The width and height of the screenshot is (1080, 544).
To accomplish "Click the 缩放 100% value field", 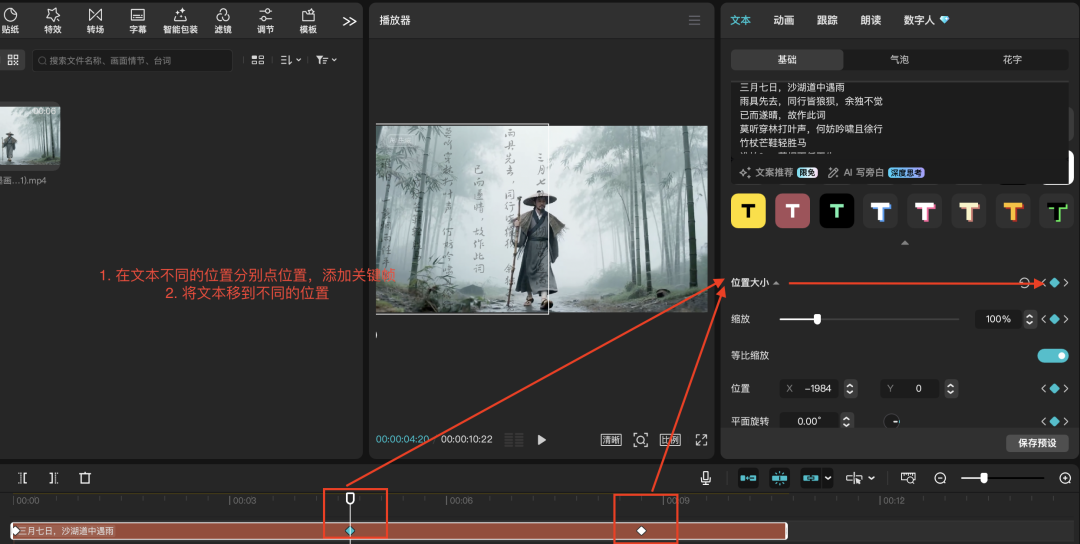I will point(998,319).
